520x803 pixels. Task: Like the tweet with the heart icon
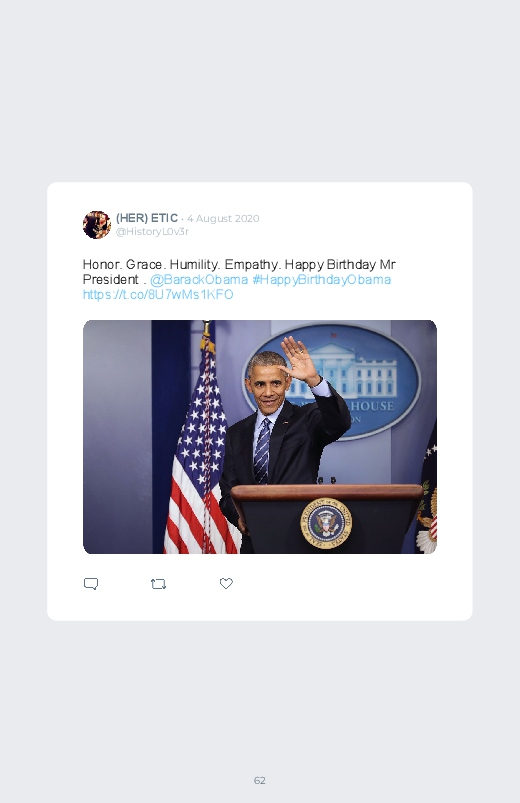226,583
